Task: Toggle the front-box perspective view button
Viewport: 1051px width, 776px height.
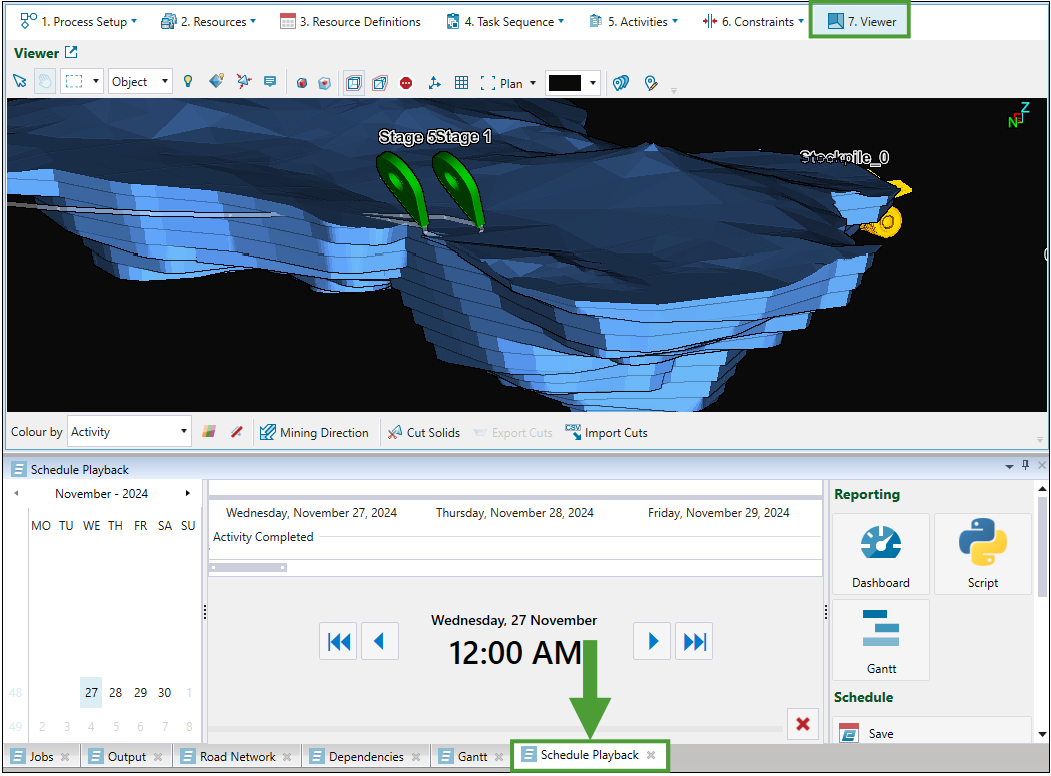Action: tap(353, 83)
